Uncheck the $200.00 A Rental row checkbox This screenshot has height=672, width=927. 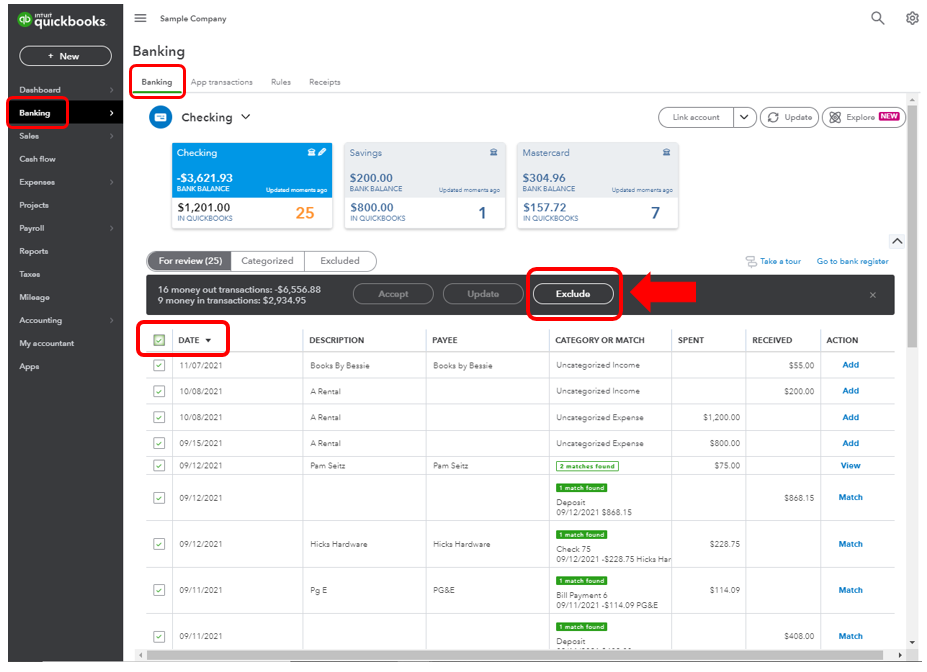click(x=159, y=391)
